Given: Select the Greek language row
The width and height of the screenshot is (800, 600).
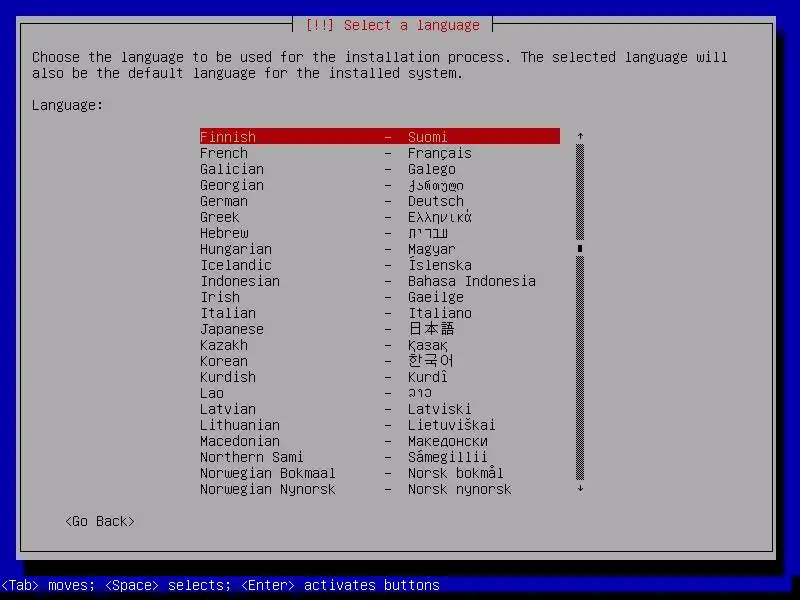Looking at the screenshot, I should pos(380,217).
